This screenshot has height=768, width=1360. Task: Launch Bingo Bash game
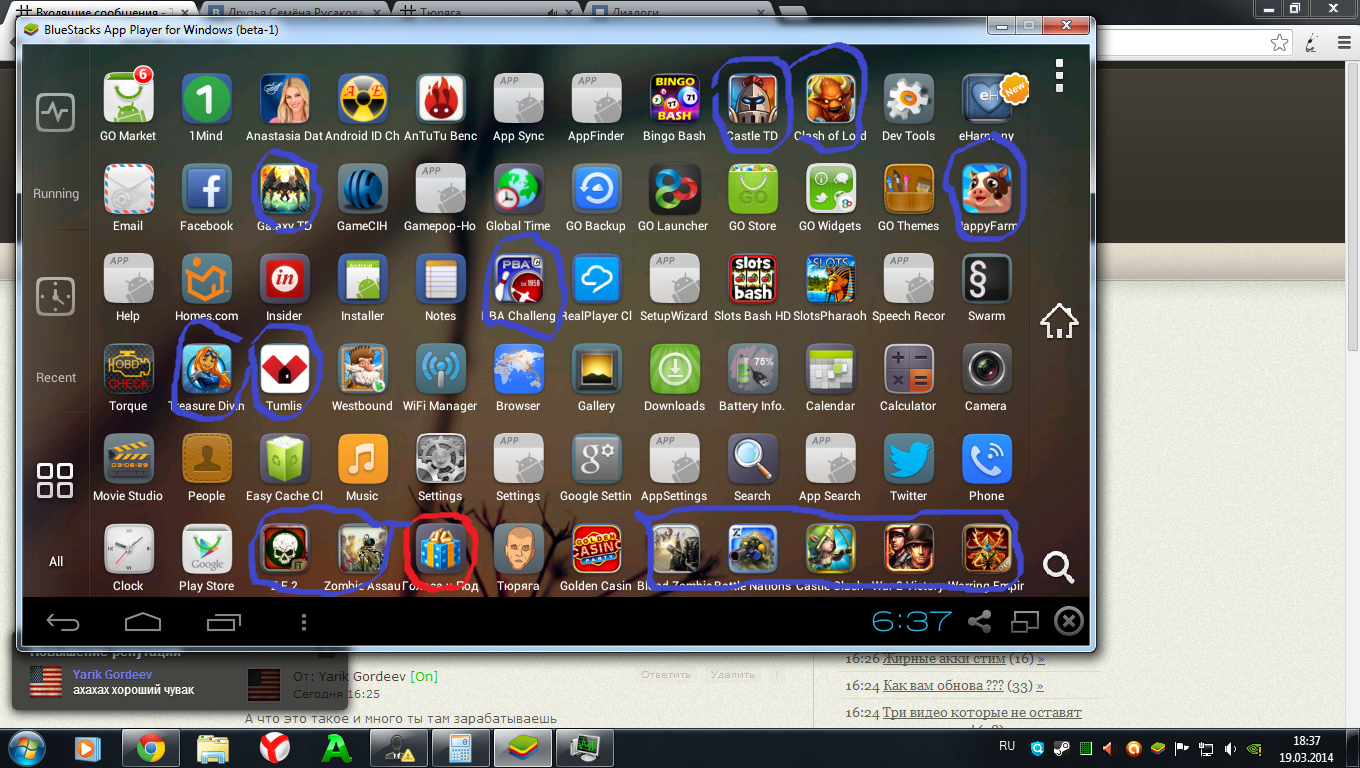pos(674,99)
